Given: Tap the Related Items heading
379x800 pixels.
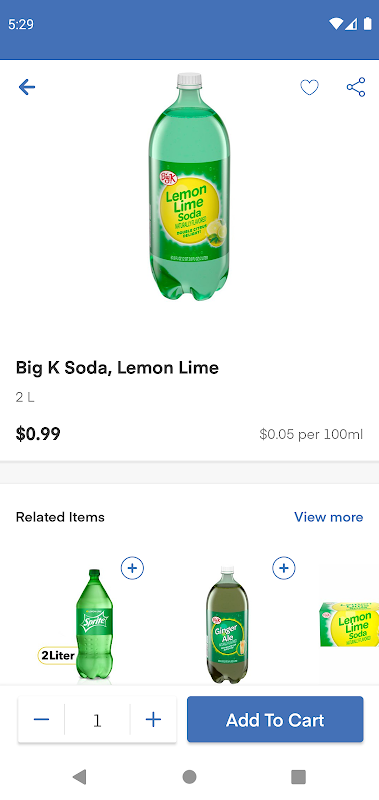Looking at the screenshot, I should click(x=60, y=517).
